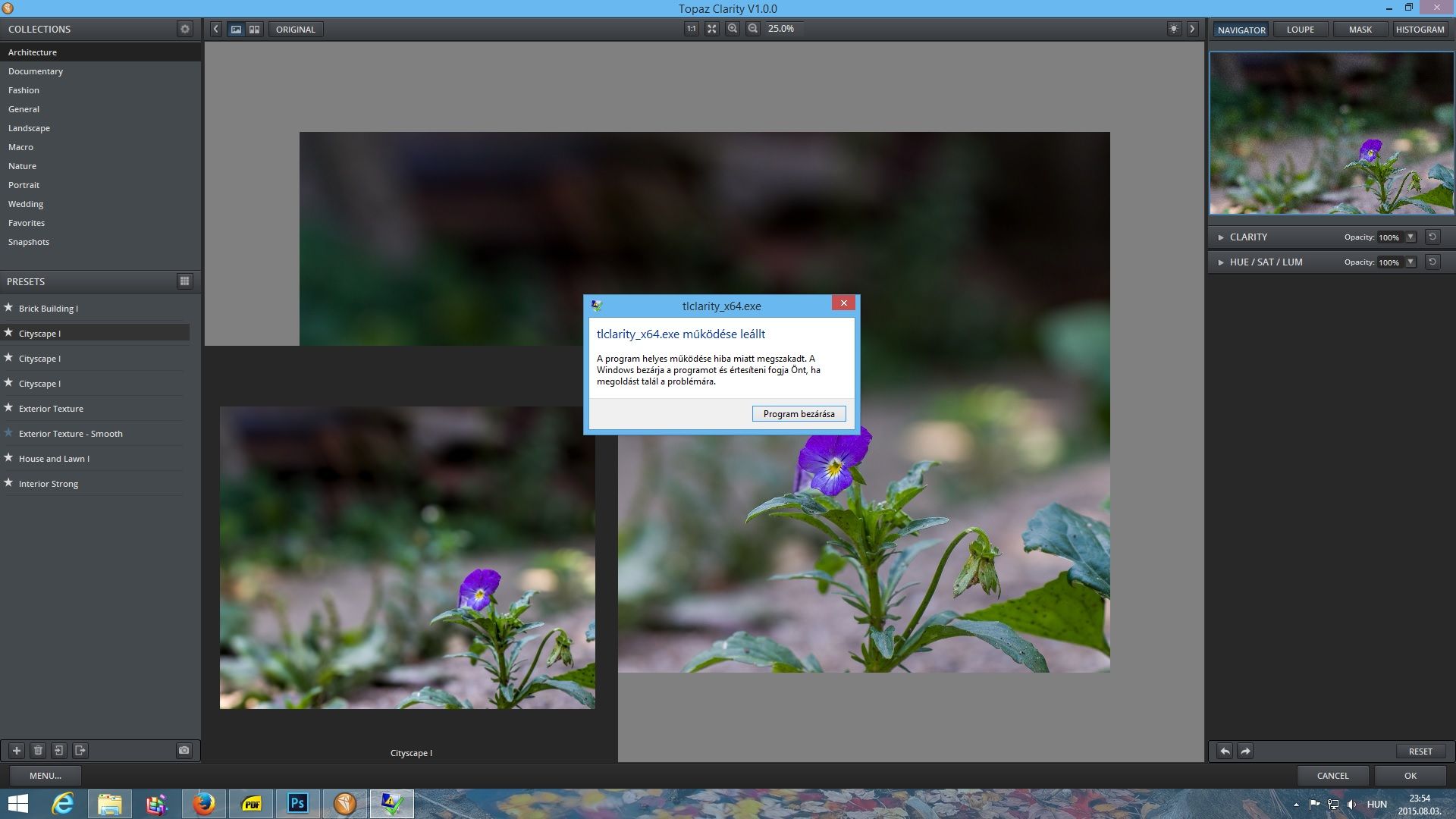Click the export preset icon
This screenshot has width=1456, height=819.
[x=80, y=751]
